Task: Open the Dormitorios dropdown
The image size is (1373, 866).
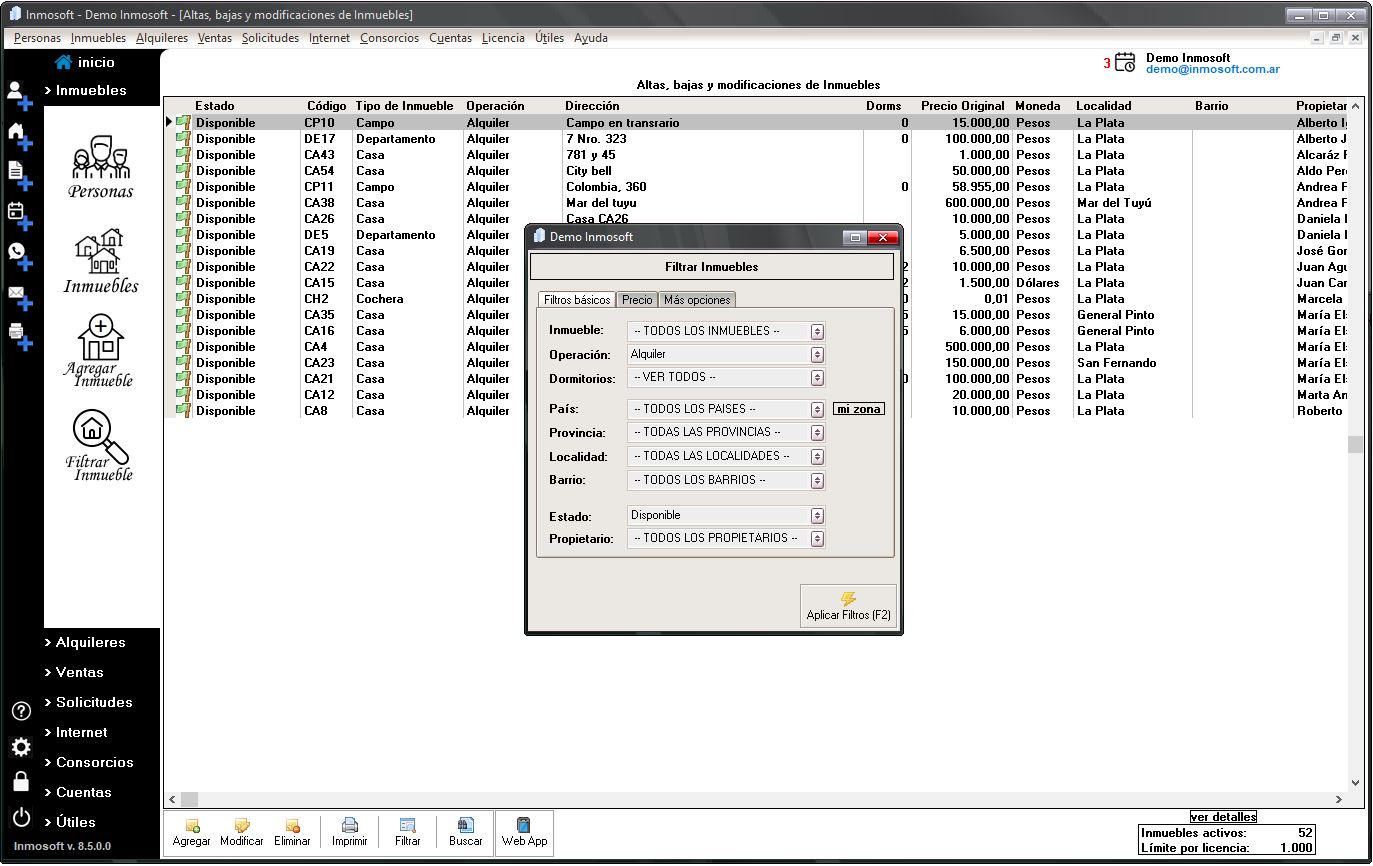Action: coord(726,378)
